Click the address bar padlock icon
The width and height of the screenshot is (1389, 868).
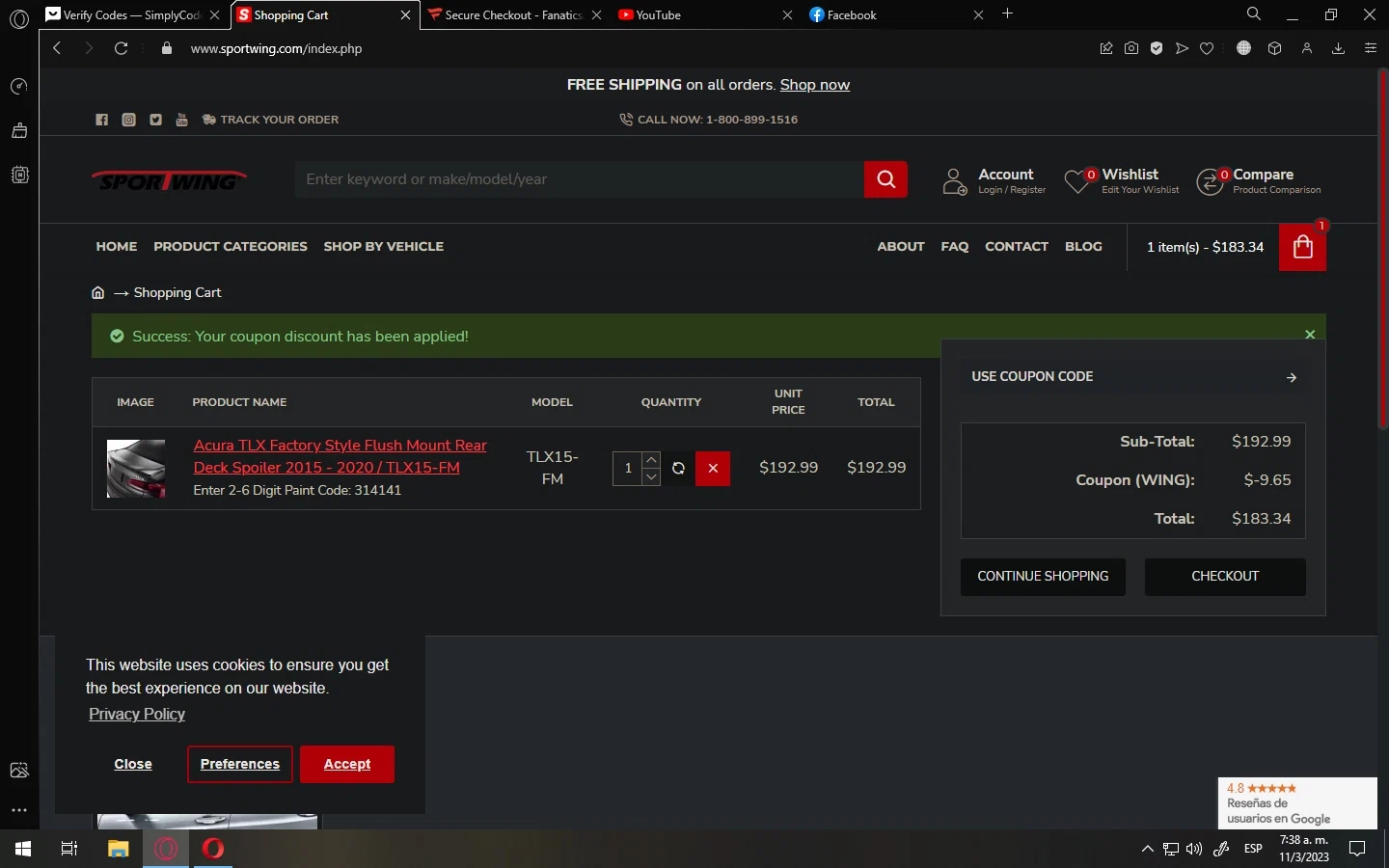point(167,48)
